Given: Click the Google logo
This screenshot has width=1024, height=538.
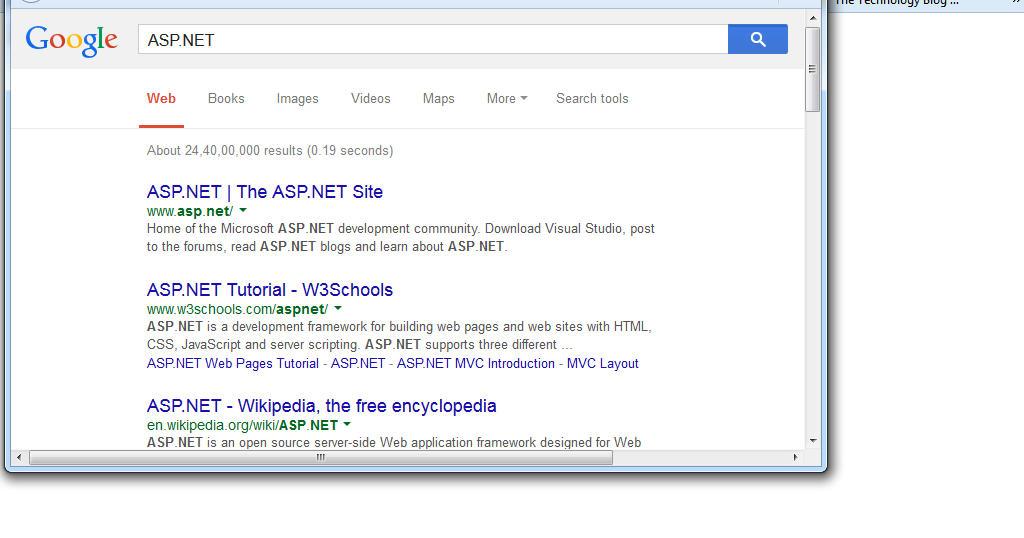Looking at the screenshot, I should click(72, 40).
